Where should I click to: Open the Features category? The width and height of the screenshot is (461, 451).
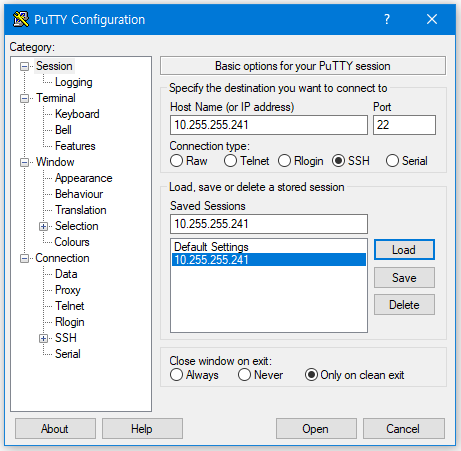(75, 146)
